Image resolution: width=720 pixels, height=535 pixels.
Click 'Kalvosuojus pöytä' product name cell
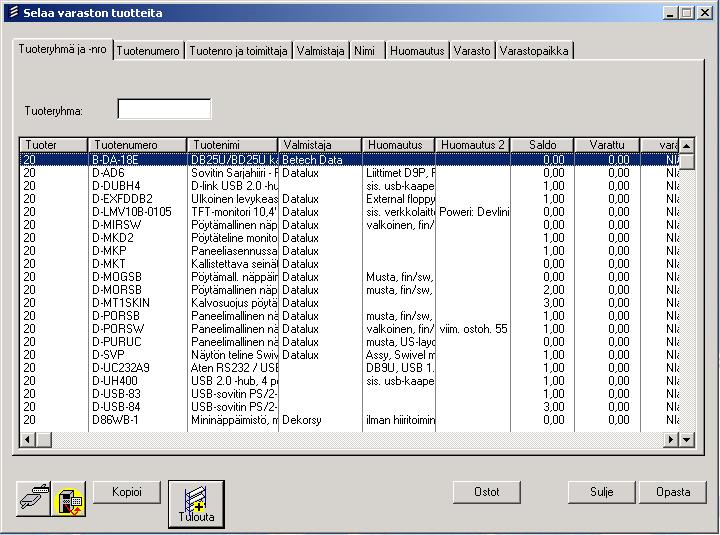[x=234, y=303]
